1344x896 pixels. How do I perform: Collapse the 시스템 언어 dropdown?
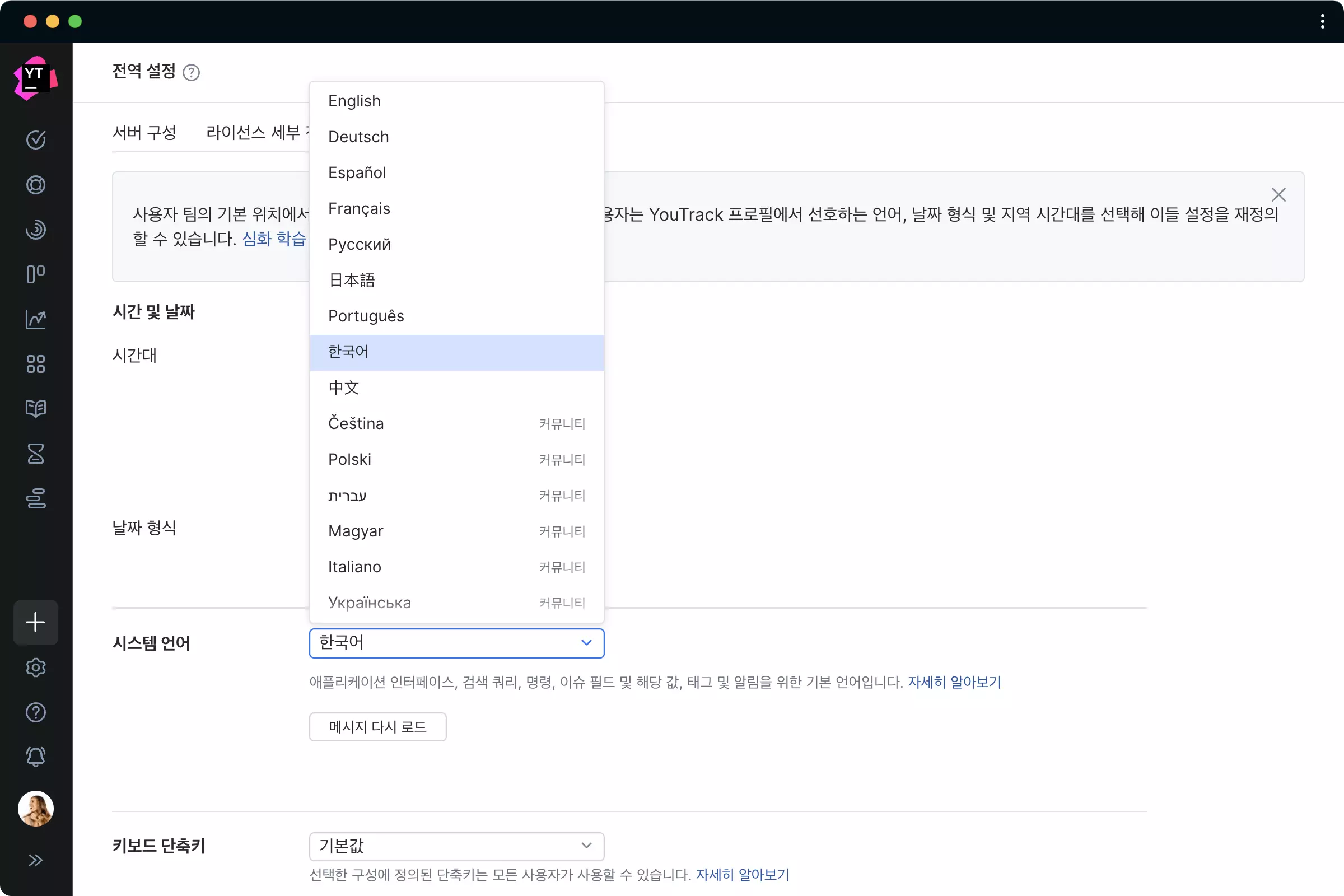586,643
